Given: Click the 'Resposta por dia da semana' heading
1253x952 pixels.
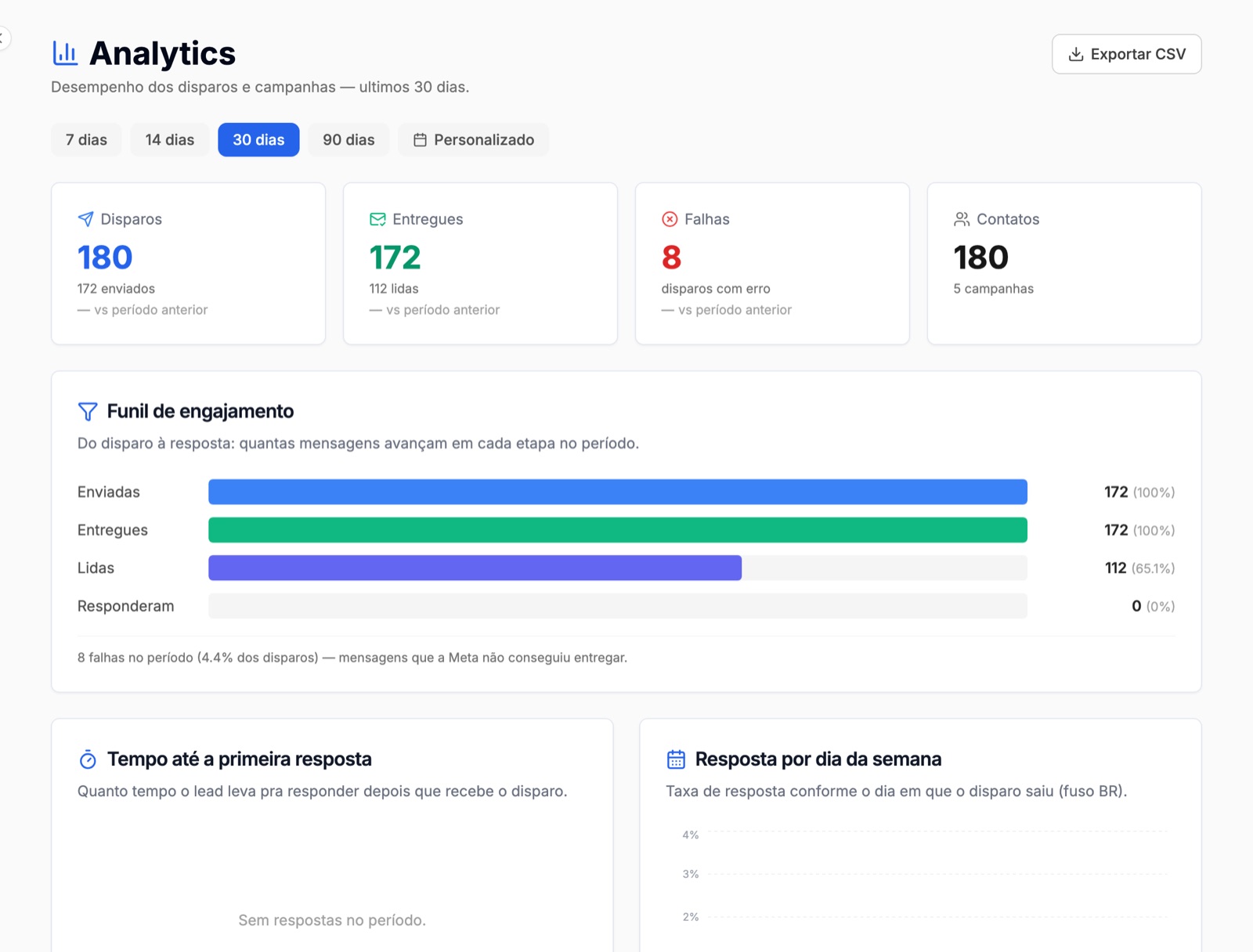Looking at the screenshot, I should point(818,759).
